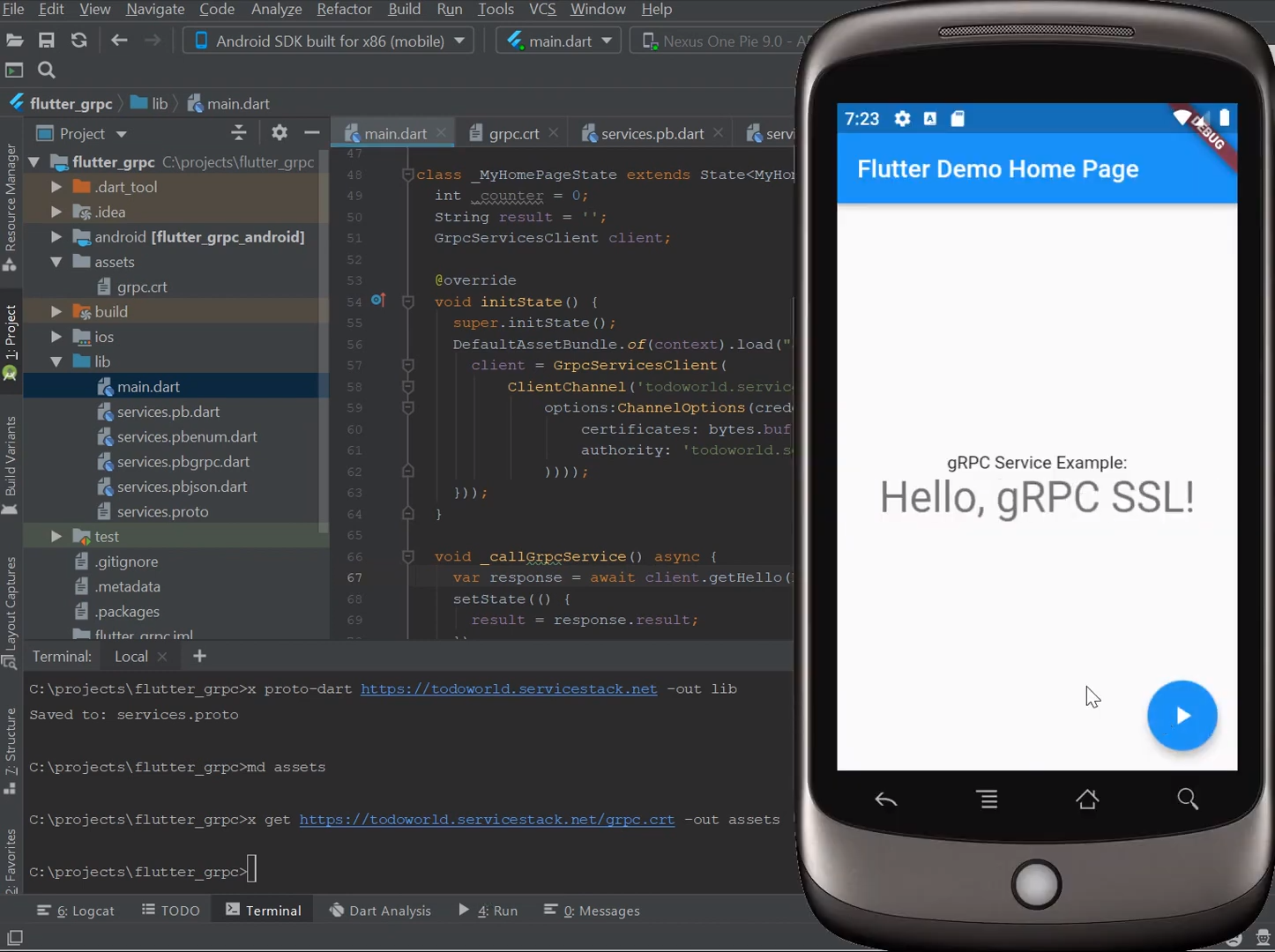The width and height of the screenshot is (1275, 952).
Task: Collapse code fold marker on line 48
Action: (x=408, y=175)
